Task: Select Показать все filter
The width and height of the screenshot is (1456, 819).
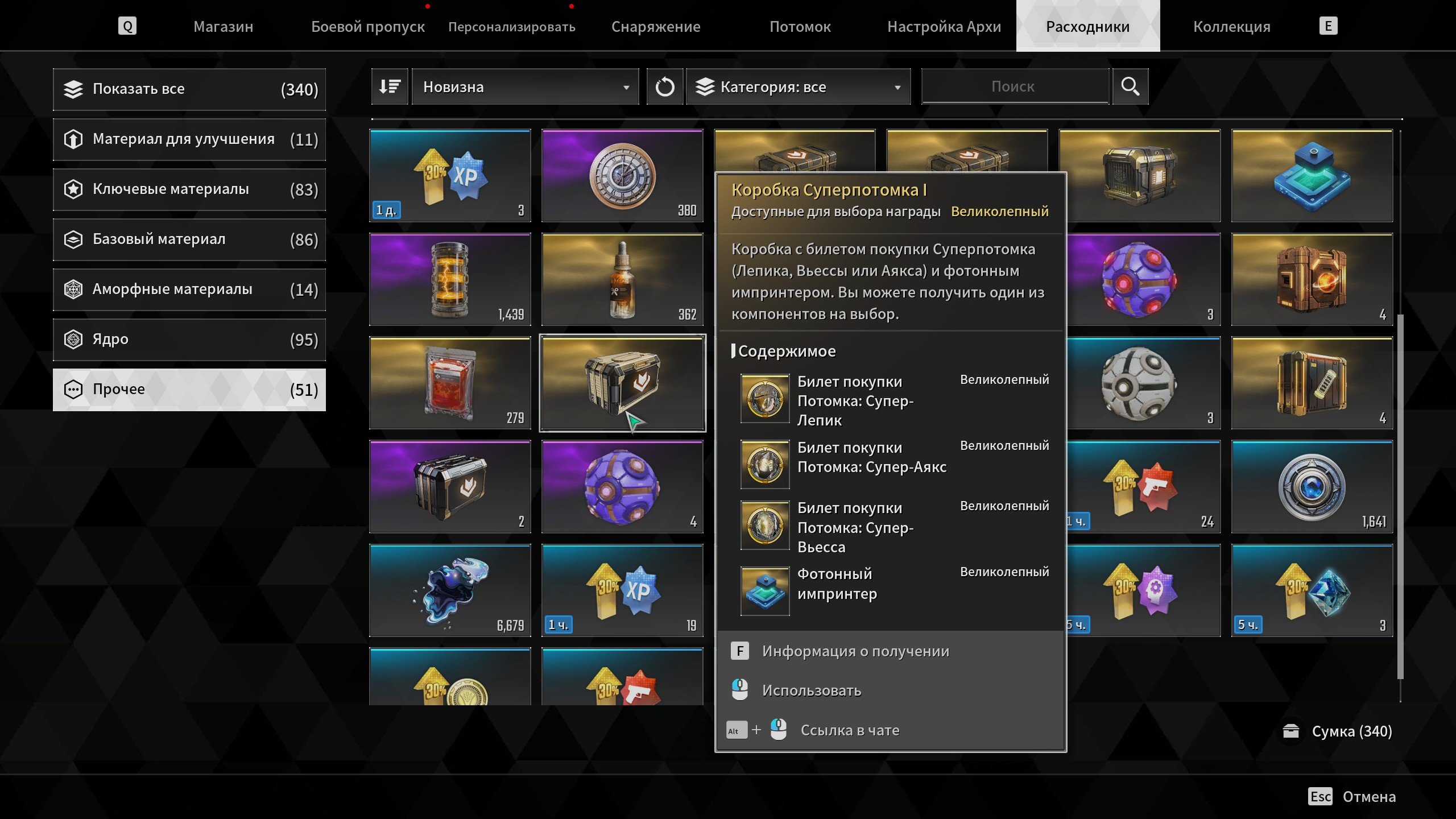Action: coord(189,89)
